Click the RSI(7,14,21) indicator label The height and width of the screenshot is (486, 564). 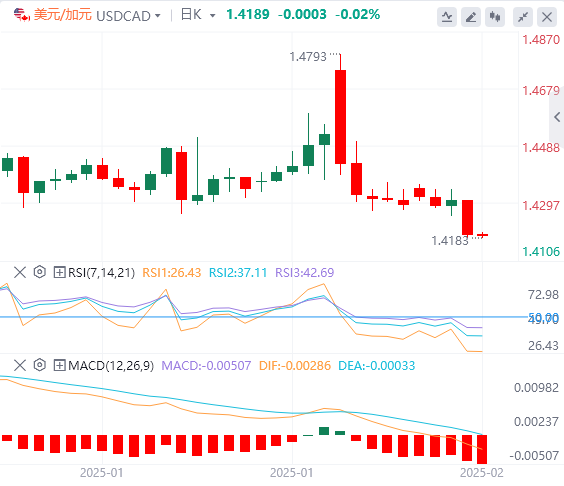[101, 273]
